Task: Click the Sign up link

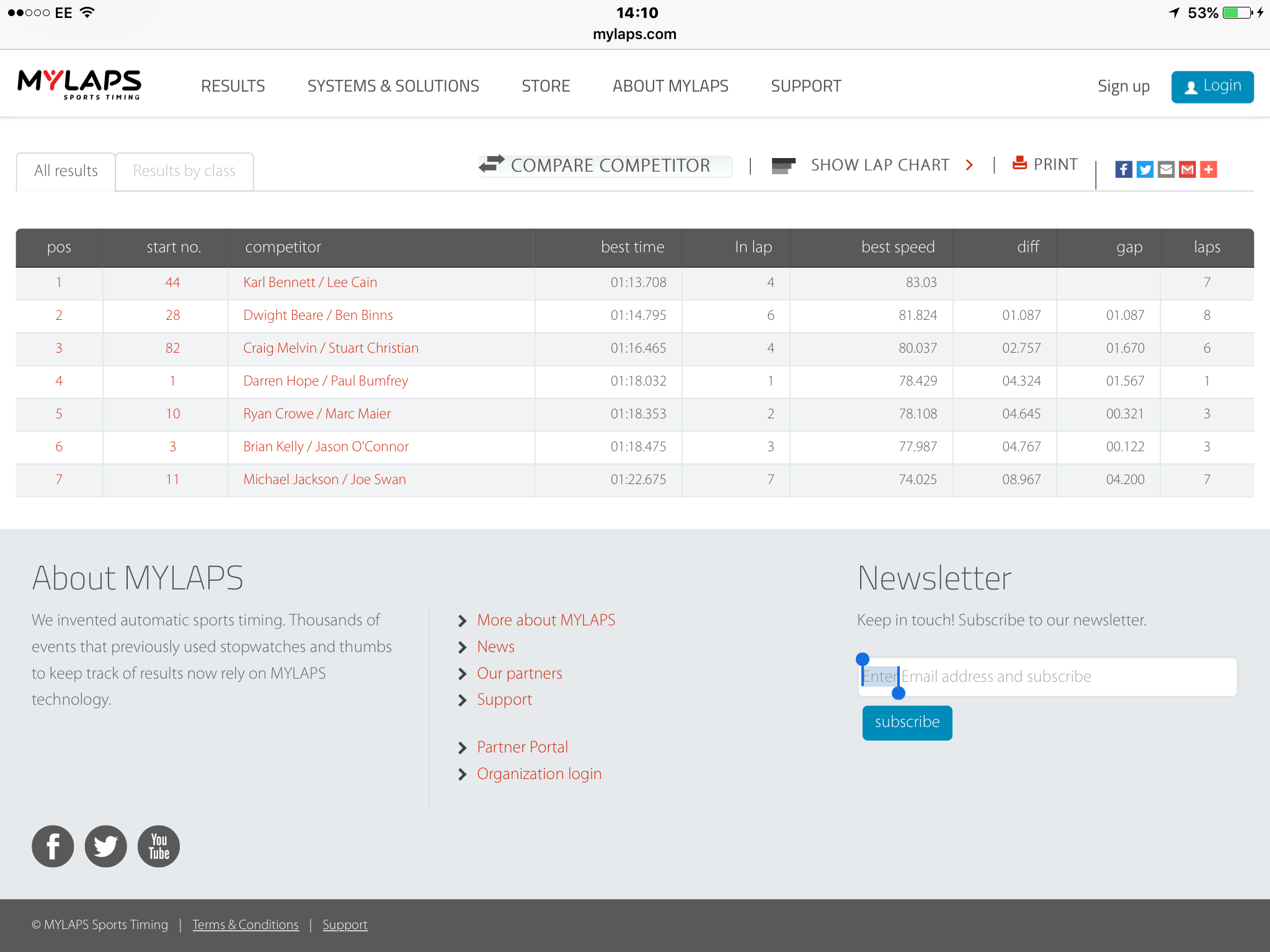Action: [x=1124, y=86]
